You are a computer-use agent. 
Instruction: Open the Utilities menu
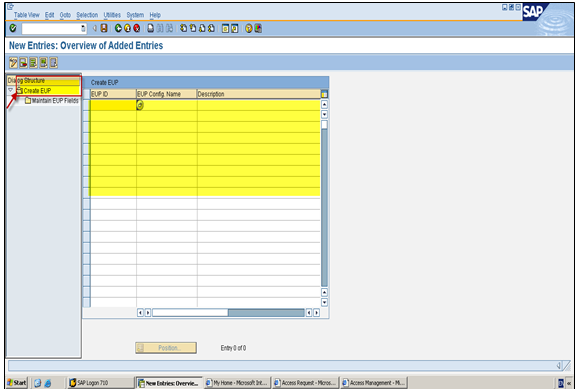pos(112,15)
